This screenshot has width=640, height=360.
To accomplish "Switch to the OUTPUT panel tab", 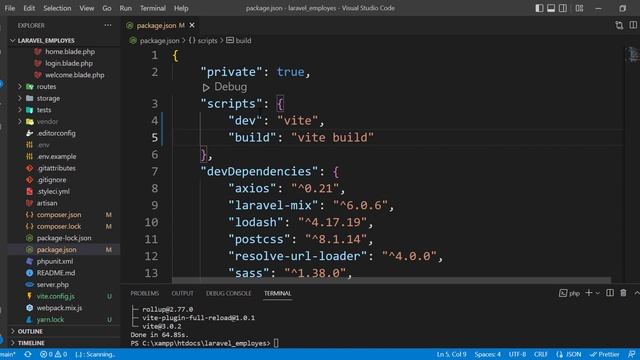I will 182,293.
